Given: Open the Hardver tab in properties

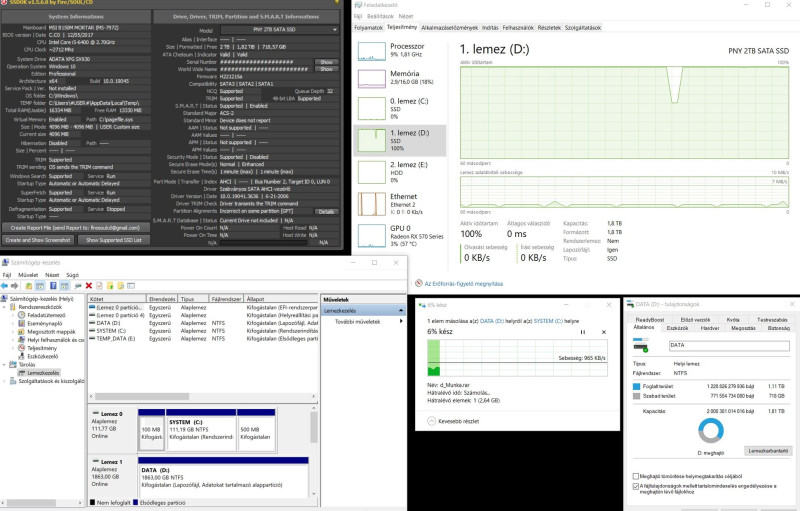Looking at the screenshot, I should point(710,328).
